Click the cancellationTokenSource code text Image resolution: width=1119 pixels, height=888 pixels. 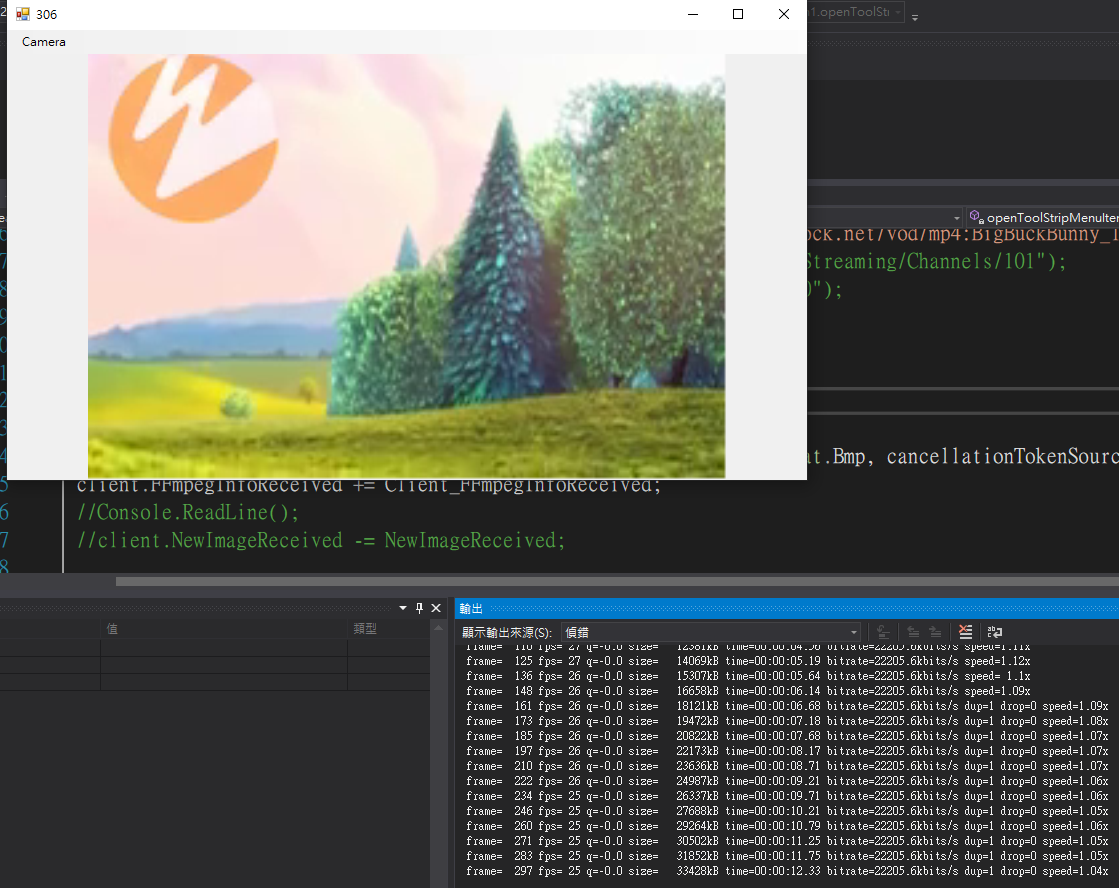pyautogui.click(x=1002, y=457)
